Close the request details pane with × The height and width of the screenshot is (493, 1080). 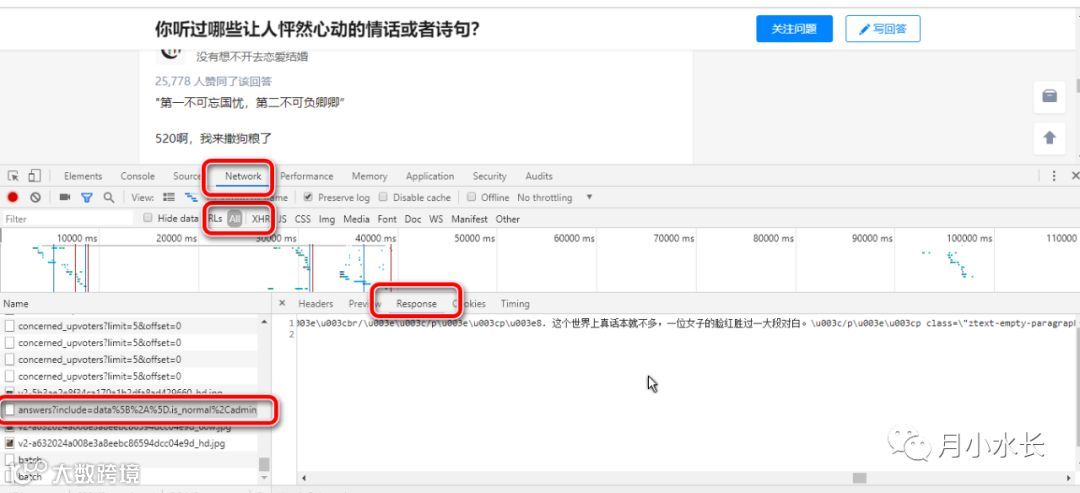click(x=282, y=303)
